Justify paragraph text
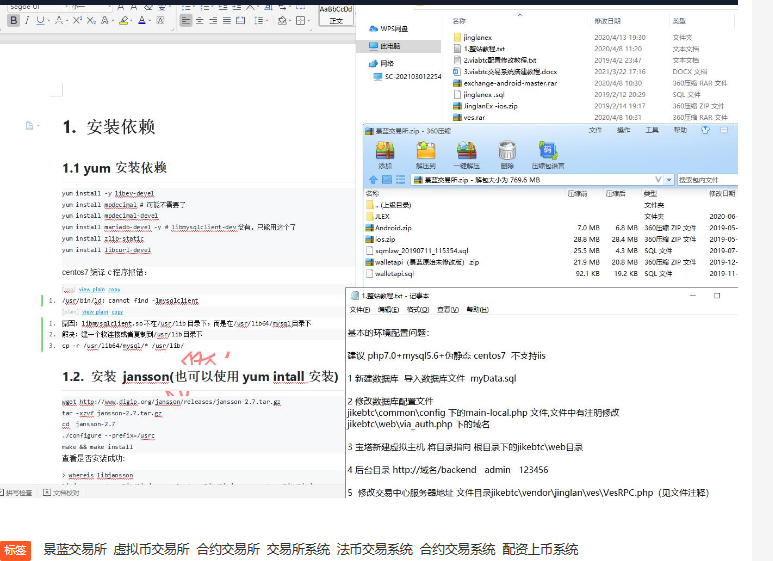The width and height of the screenshot is (773, 561). (227, 20)
